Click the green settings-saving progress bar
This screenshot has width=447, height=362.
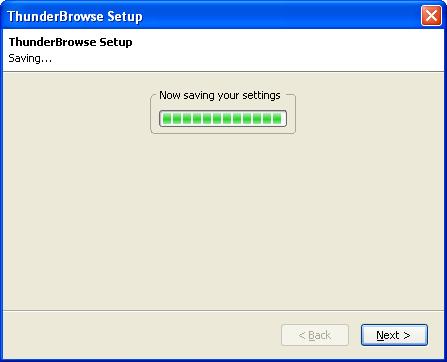point(223,119)
